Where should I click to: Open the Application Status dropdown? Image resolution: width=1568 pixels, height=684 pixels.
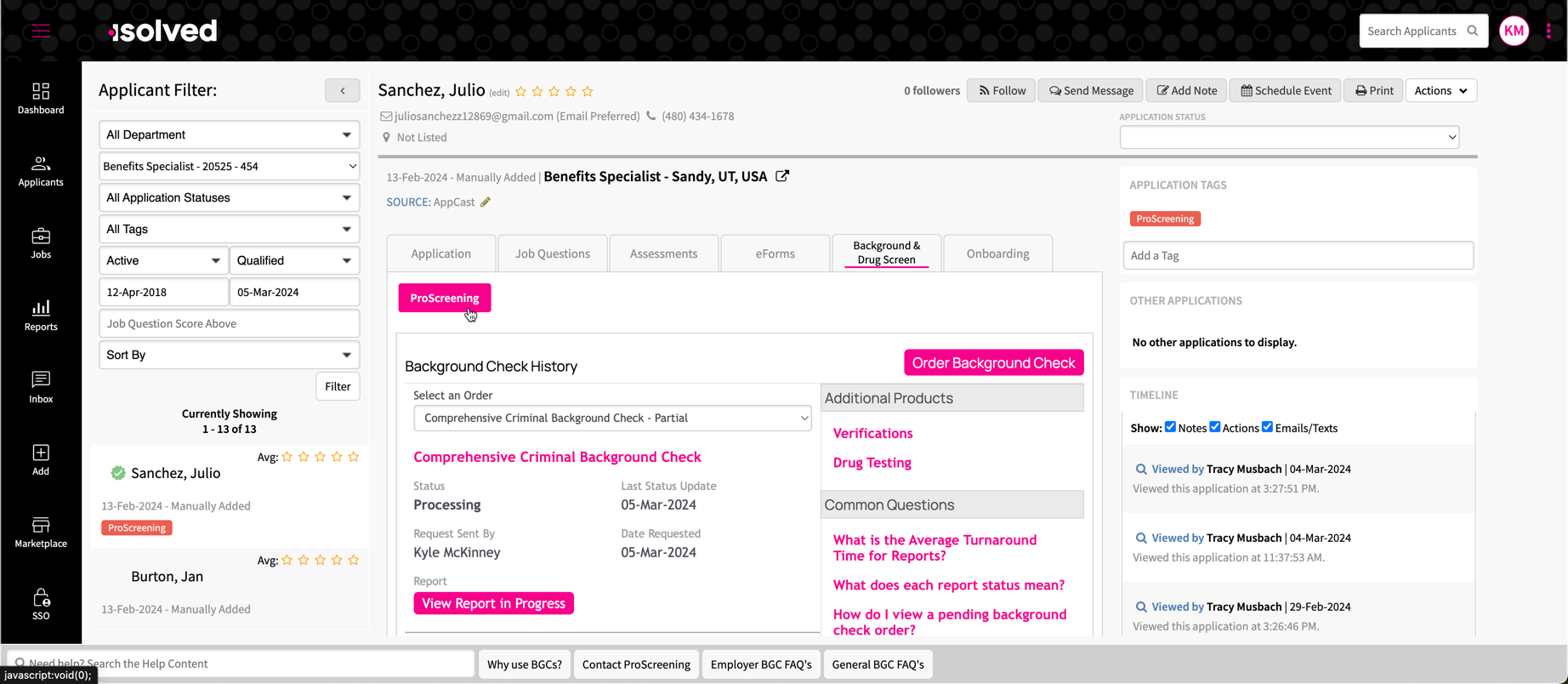pyautogui.click(x=1289, y=137)
